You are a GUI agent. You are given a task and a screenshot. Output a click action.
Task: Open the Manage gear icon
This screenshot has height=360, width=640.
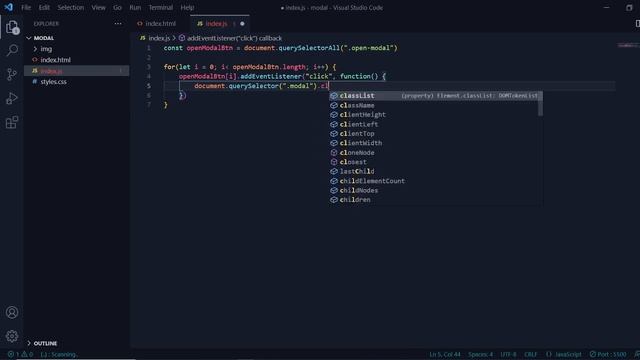pyautogui.click(x=12, y=336)
